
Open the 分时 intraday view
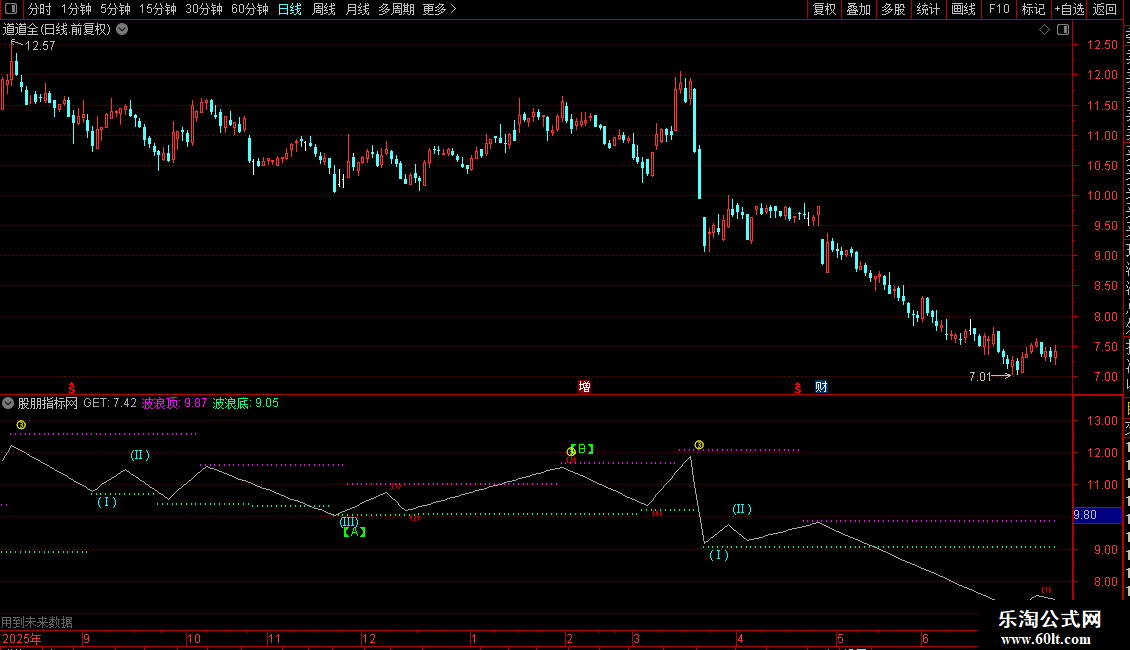tap(40, 9)
